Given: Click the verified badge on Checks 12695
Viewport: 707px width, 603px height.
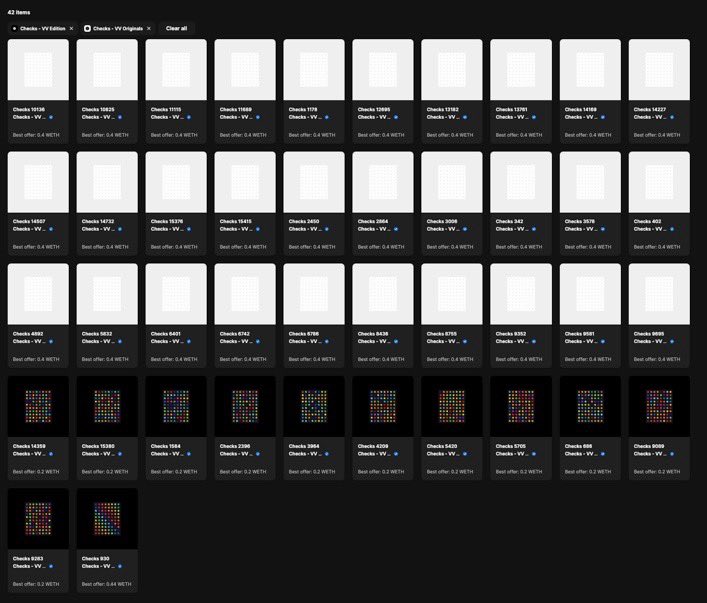Looking at the screenshot, I should tap(396, 117).
